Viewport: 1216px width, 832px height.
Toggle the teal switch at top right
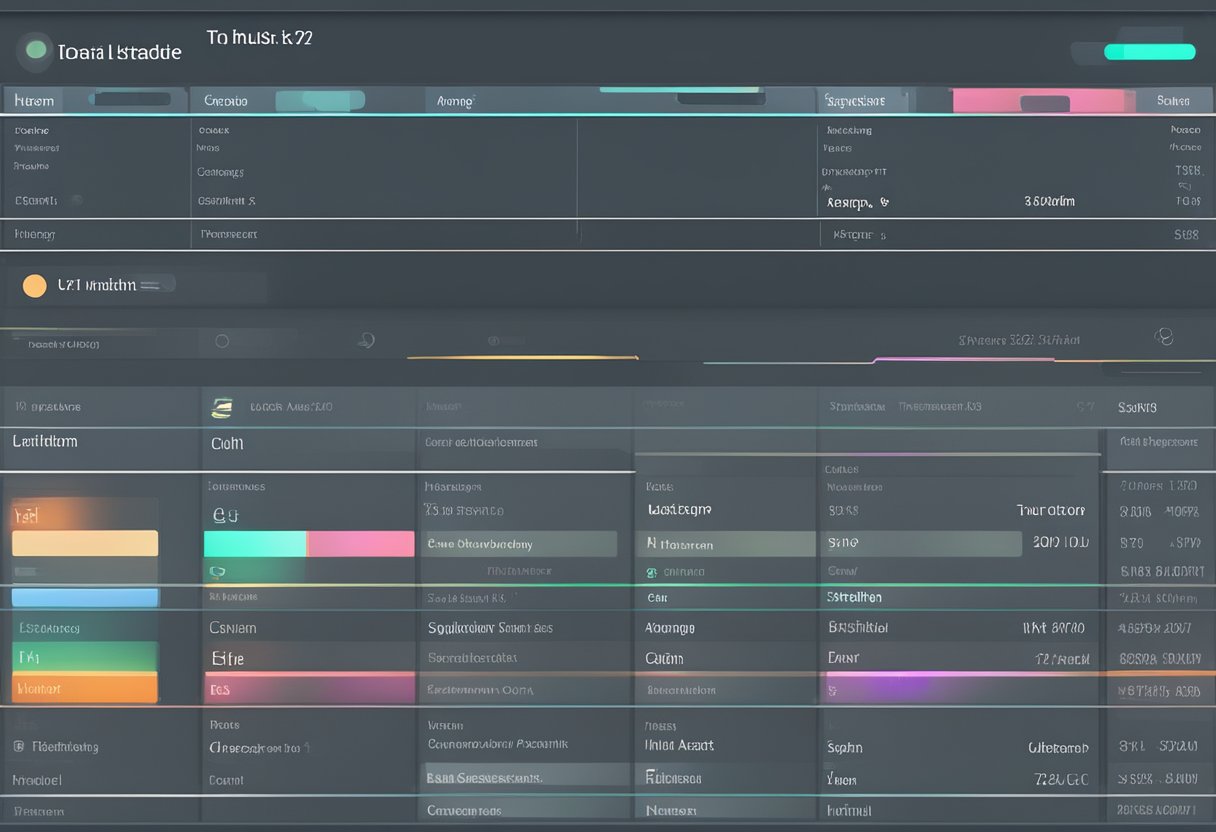(1149, 52)
